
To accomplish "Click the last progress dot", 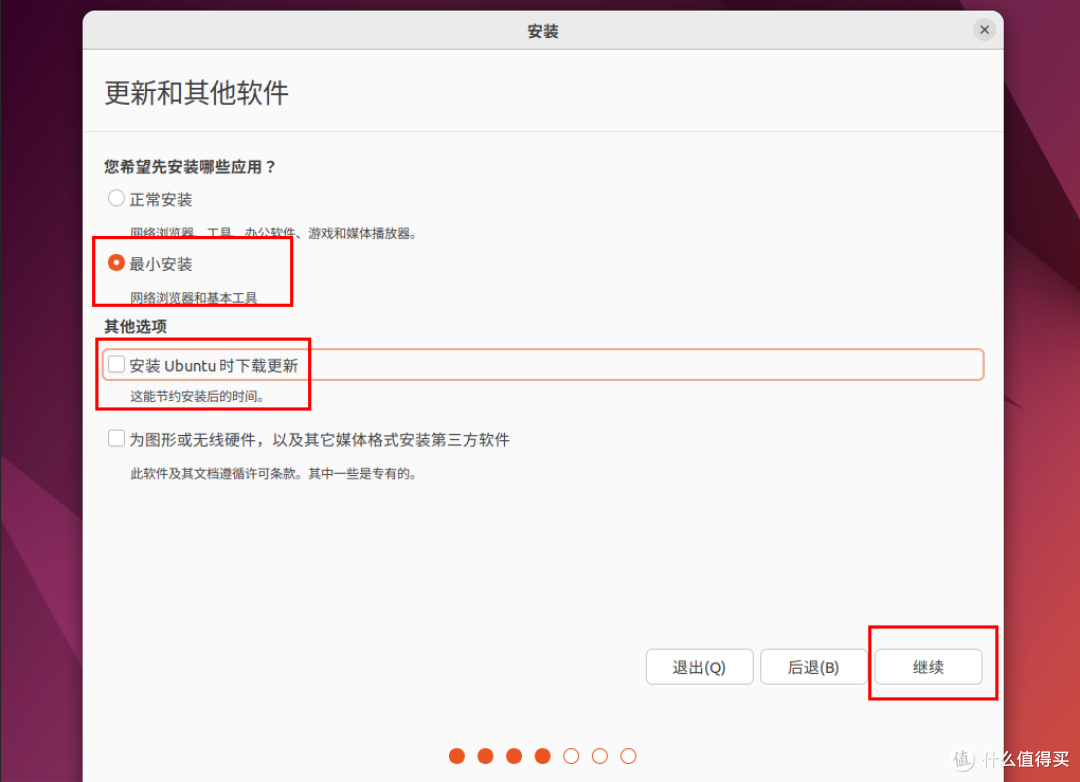I will pyautogui.click(x=628, y=756).
